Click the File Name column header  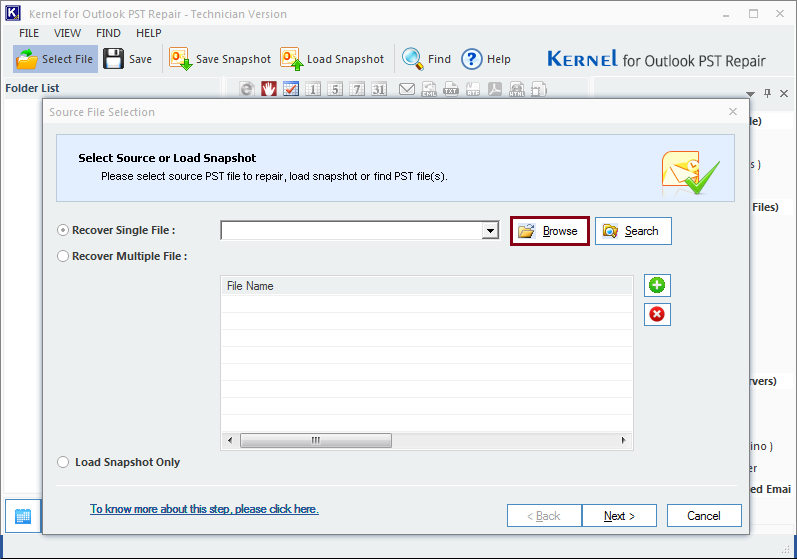coord(427,286)
